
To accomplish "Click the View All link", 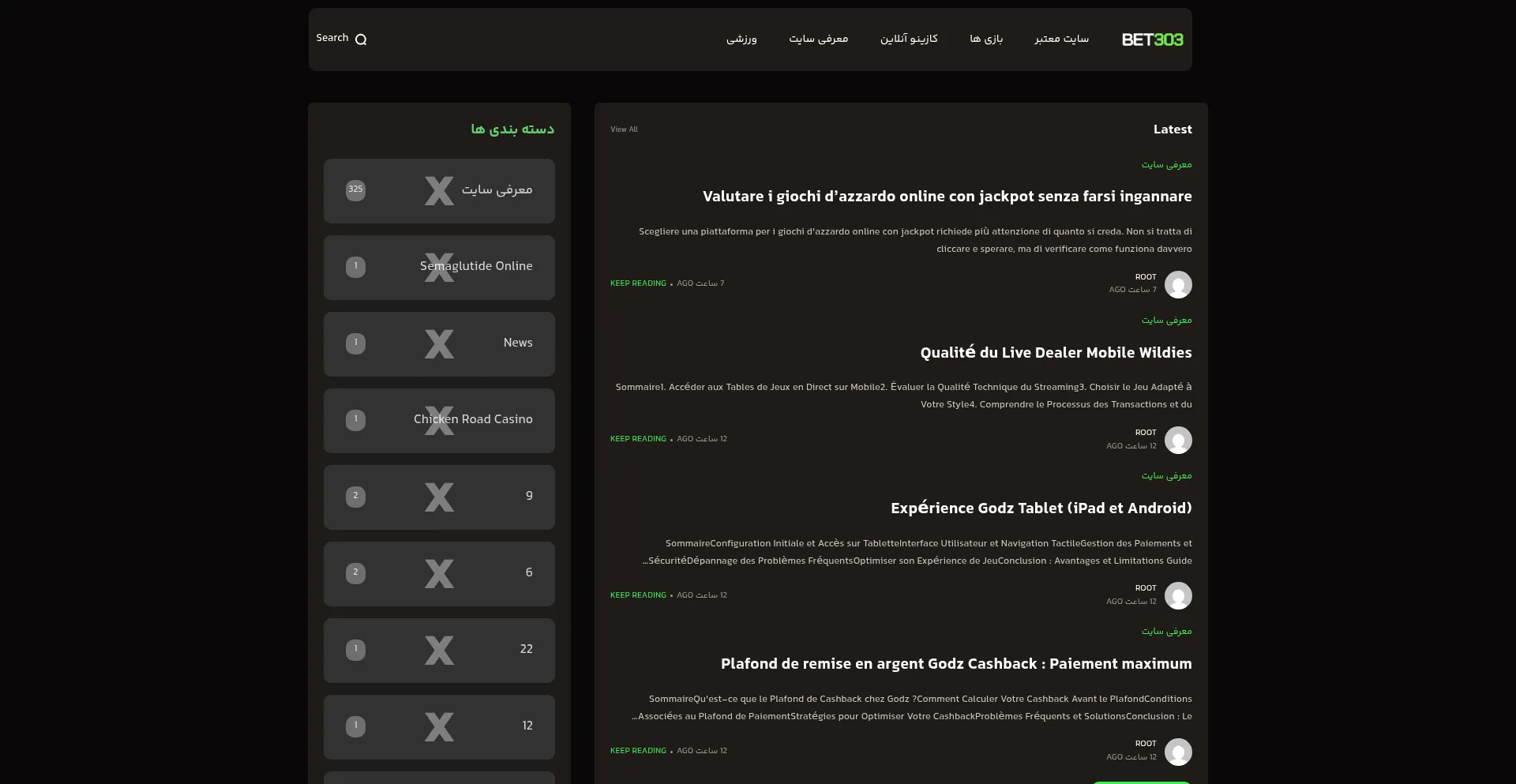I will 624,129.
